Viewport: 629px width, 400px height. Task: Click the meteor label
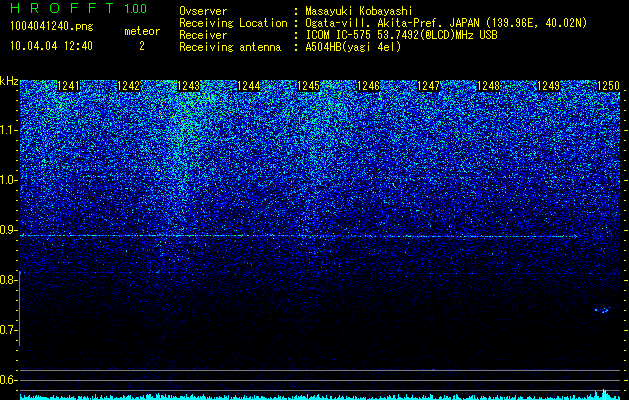tap(142, 31)
